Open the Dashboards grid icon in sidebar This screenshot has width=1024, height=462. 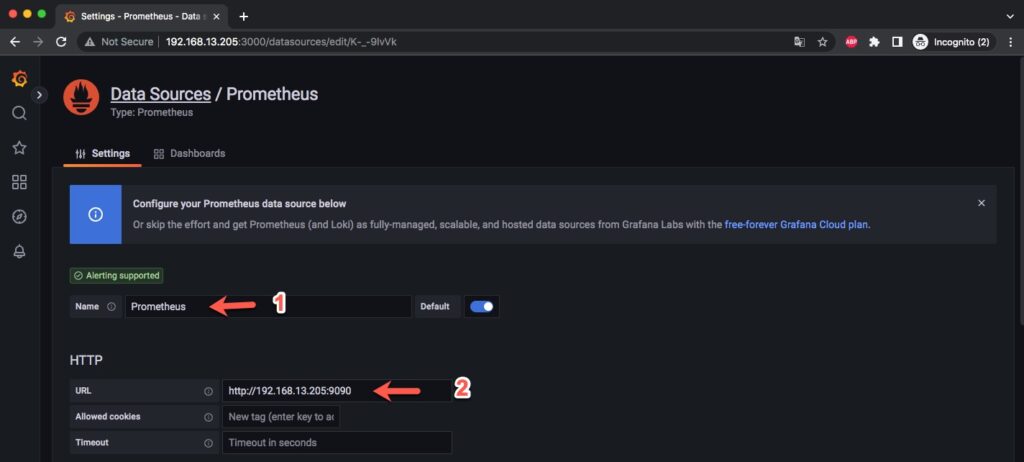pos(20,182)
